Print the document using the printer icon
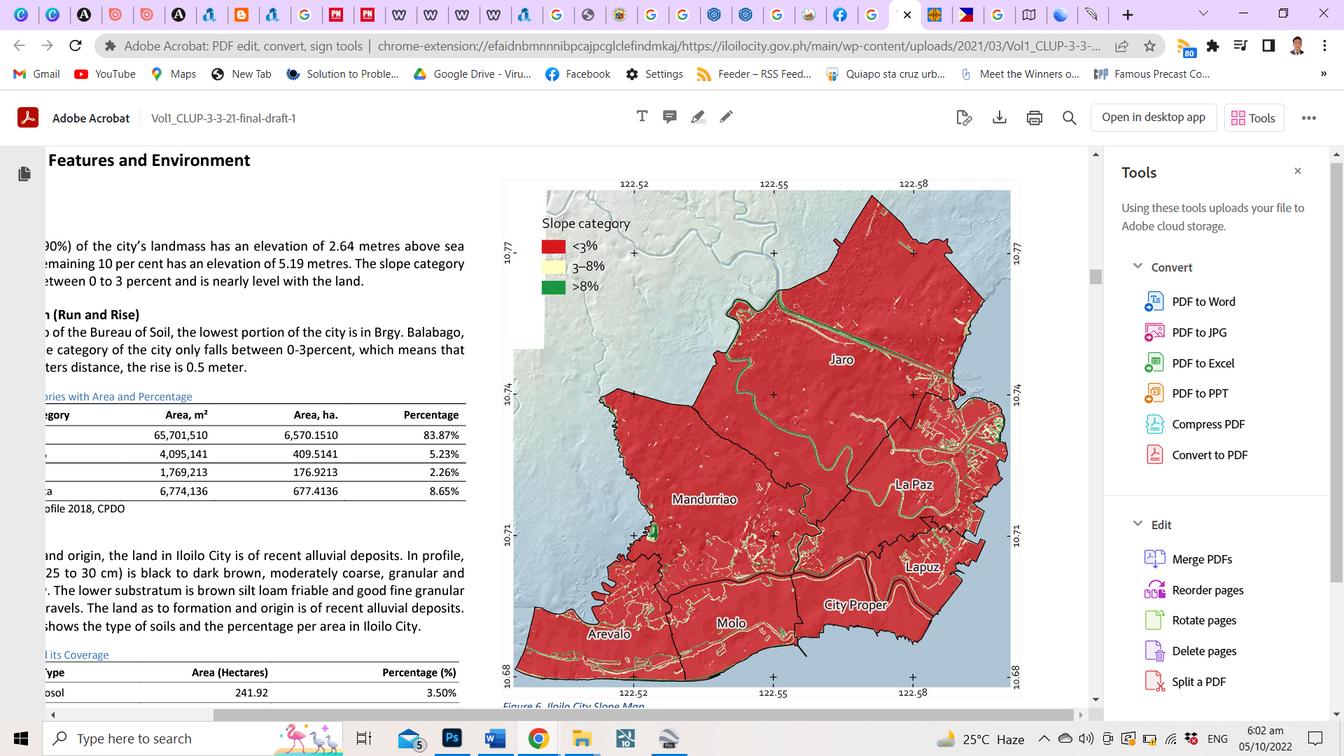Image resolution: width=1344 pixels, height=756 pixels. pyautogui.click(x=1034, y=118)
